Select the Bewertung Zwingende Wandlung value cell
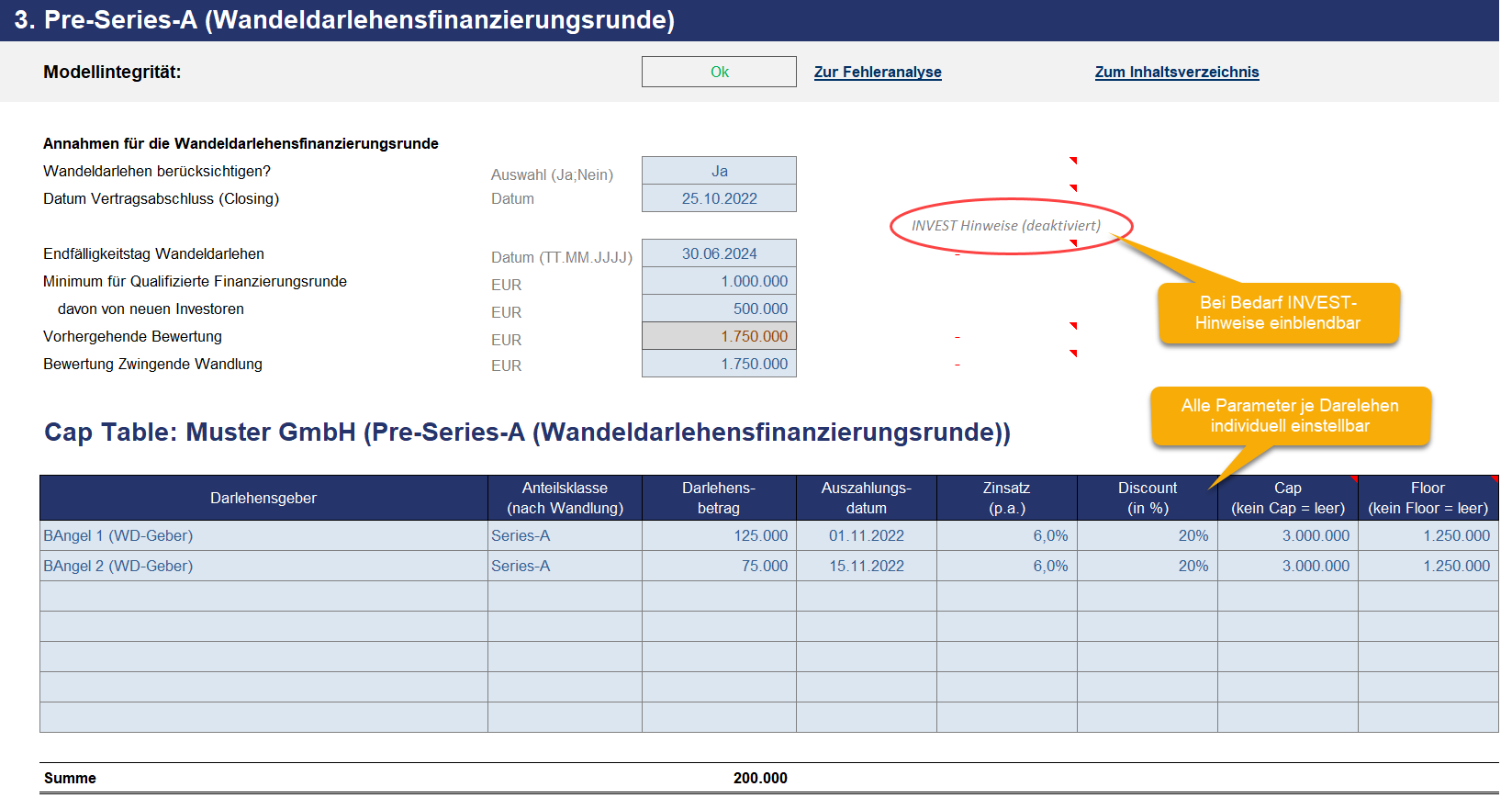The width and height of the screenshot is (1512, 809). pyautogui.click(x=719, y=364)
